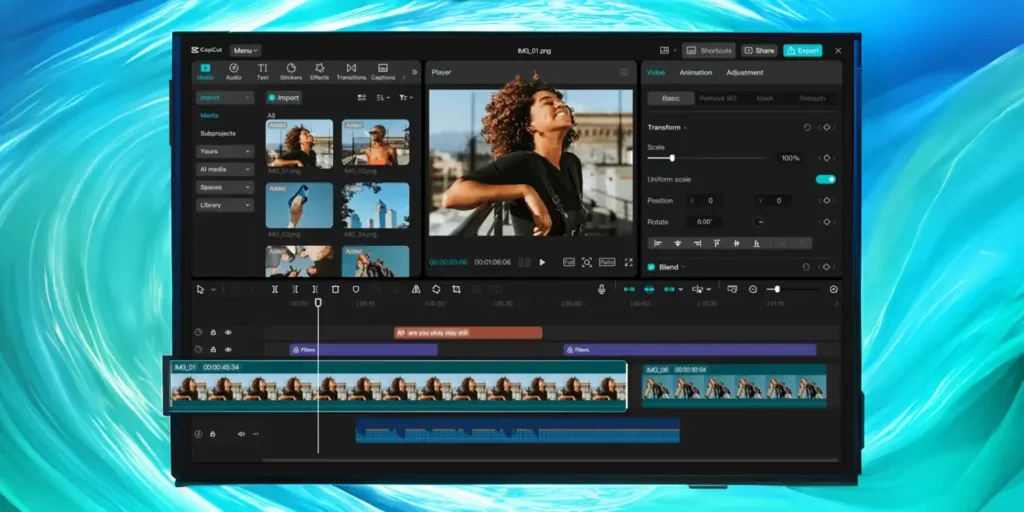The image size is (1024, 512).
Task: Click the Scale slider handle
Action: pos(672,158)
